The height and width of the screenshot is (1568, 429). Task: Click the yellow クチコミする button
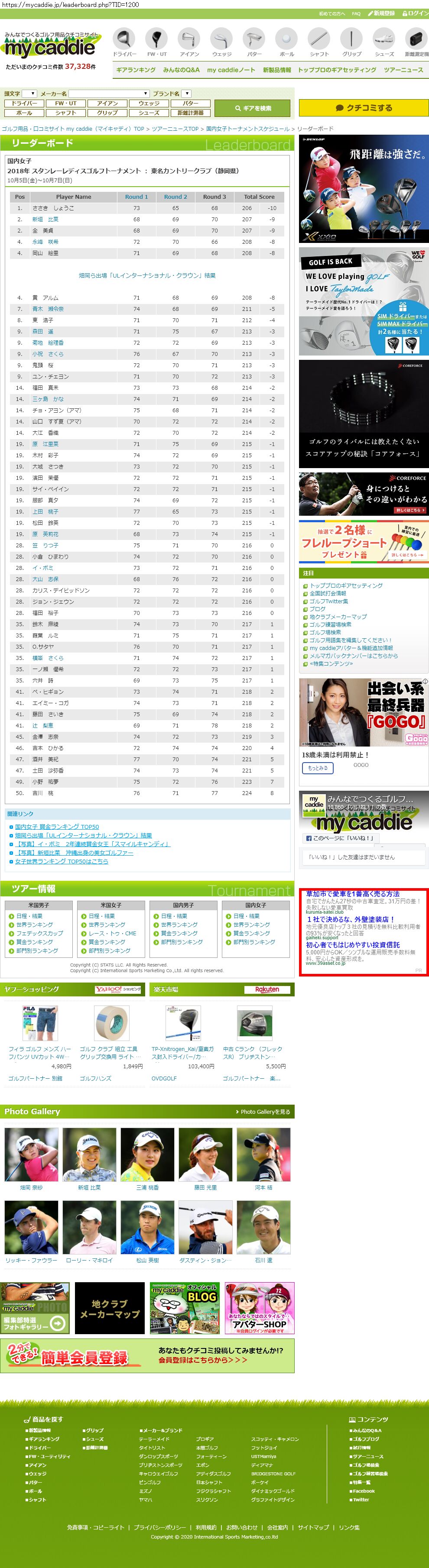pos(363,108)
